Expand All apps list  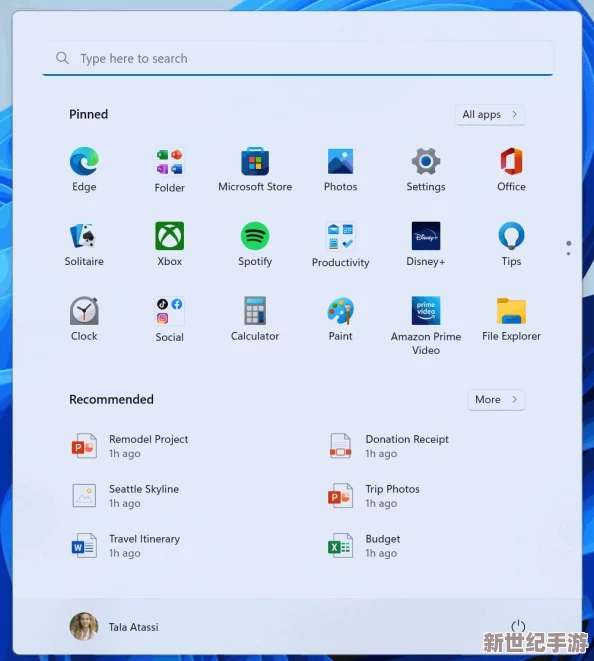490,115
